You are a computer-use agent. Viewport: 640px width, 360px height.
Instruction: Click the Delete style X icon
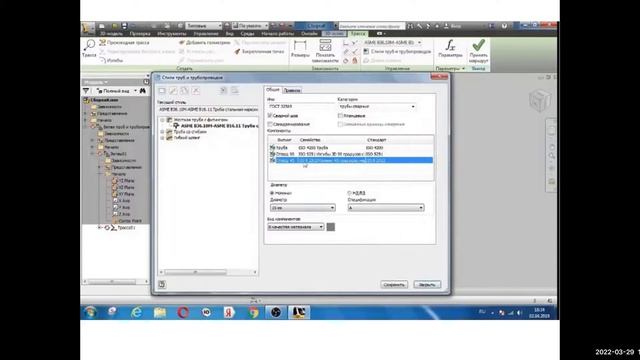point(196,91)
